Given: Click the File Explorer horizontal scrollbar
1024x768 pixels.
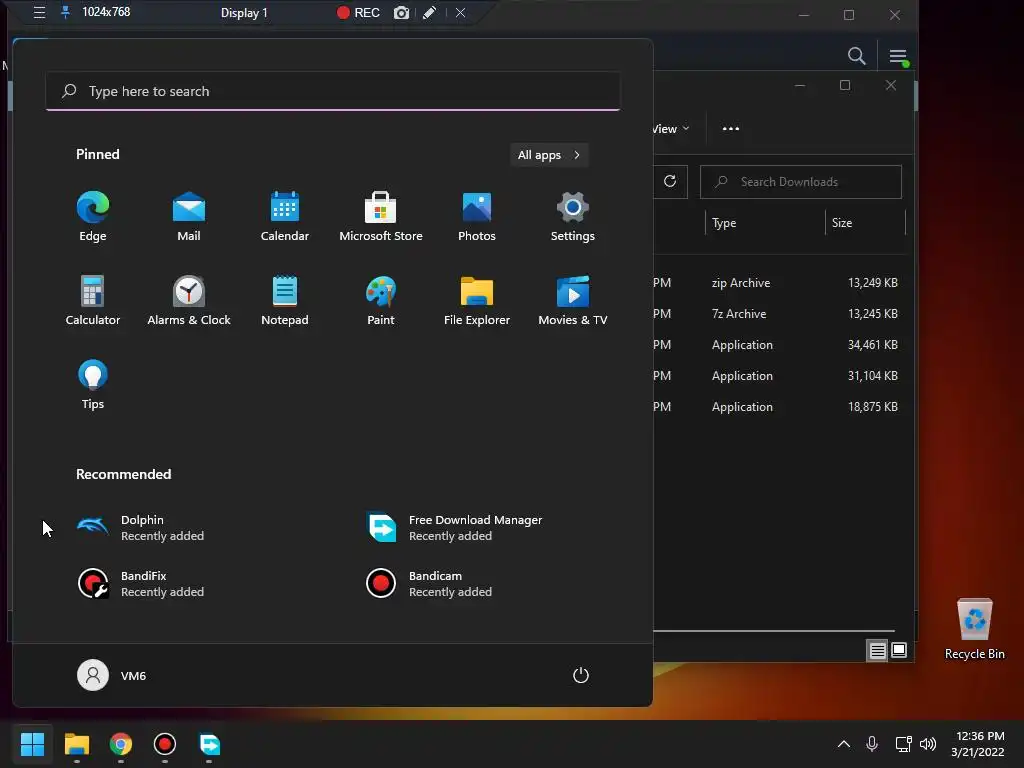Looking at the screenshot, I should [774, 631].
